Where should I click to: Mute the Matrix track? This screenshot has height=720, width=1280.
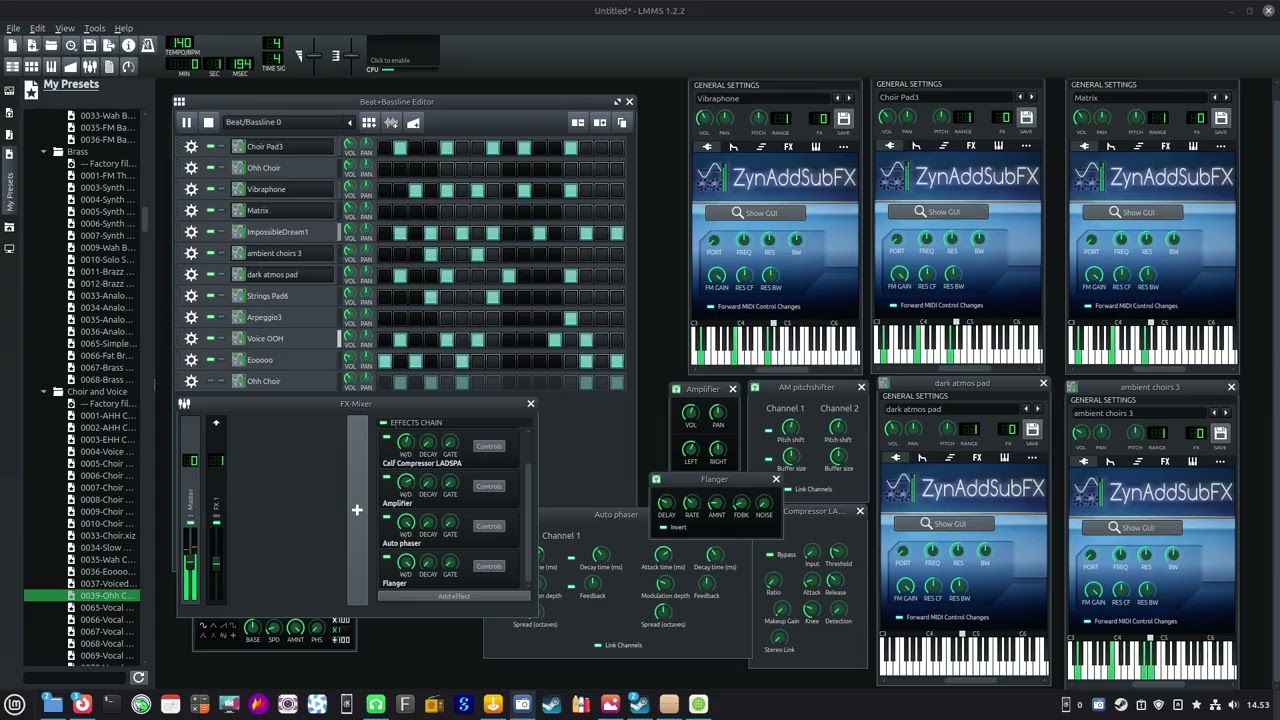click(211, 211)
